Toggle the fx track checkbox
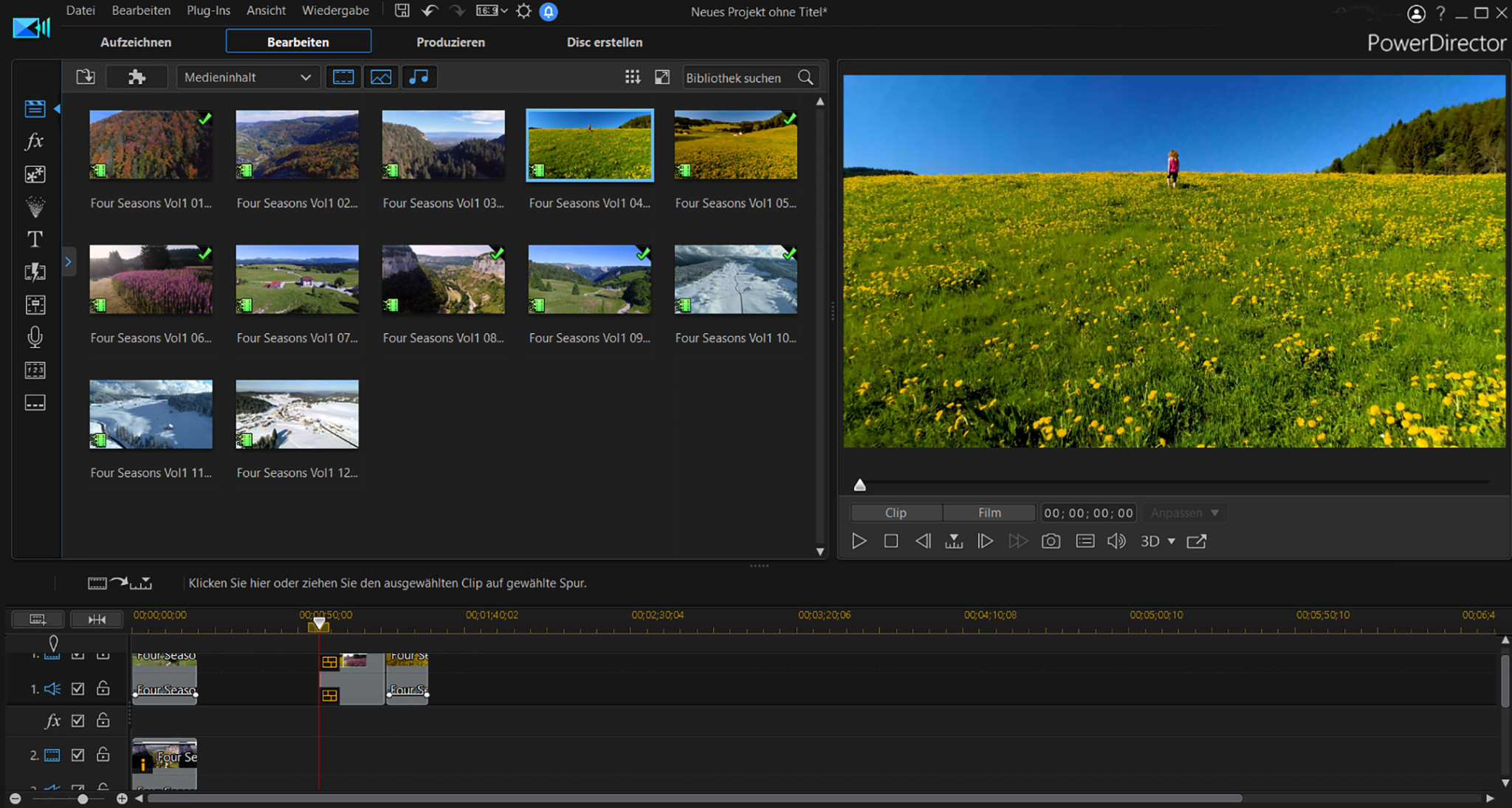 [x=78, y=720]
